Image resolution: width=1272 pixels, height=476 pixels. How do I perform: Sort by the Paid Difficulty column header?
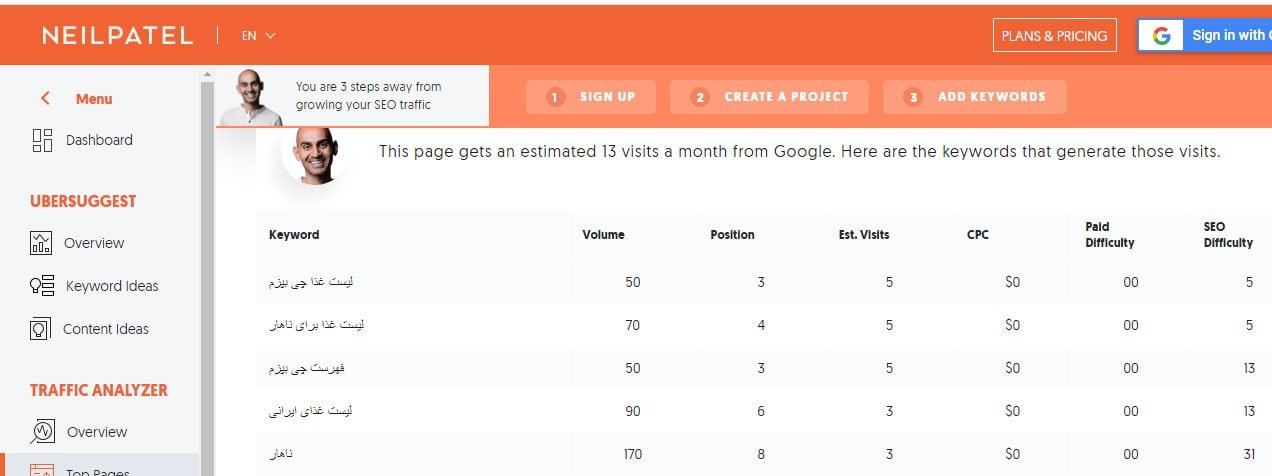click(1109, 235)
